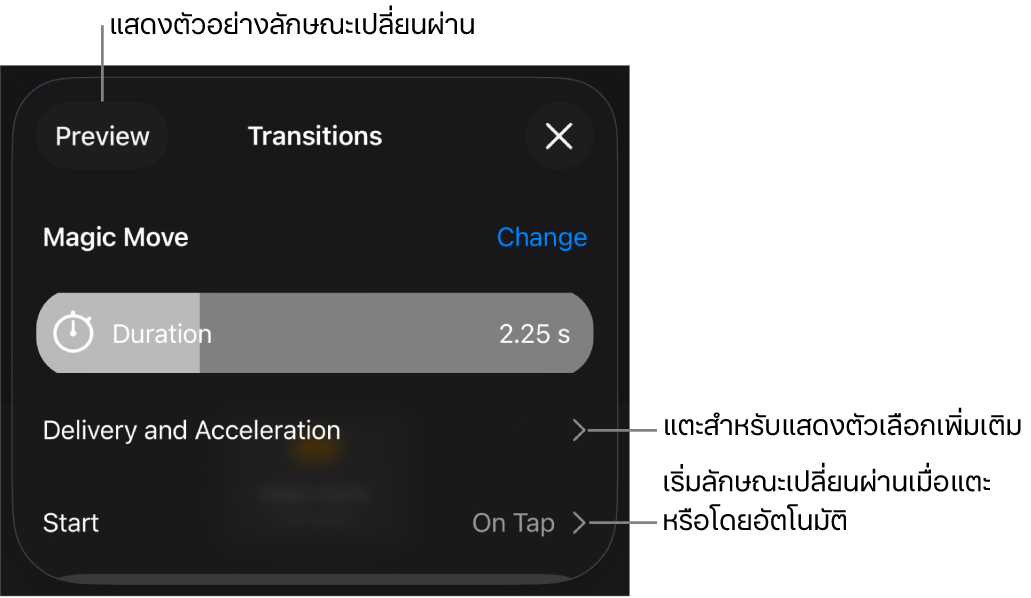
Task: Open the Start options chevron
Action: [x=579, y=523]
